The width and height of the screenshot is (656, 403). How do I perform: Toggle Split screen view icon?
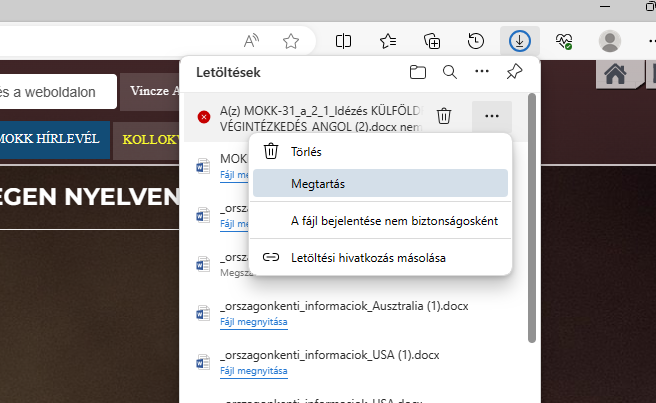click(343, 41)
